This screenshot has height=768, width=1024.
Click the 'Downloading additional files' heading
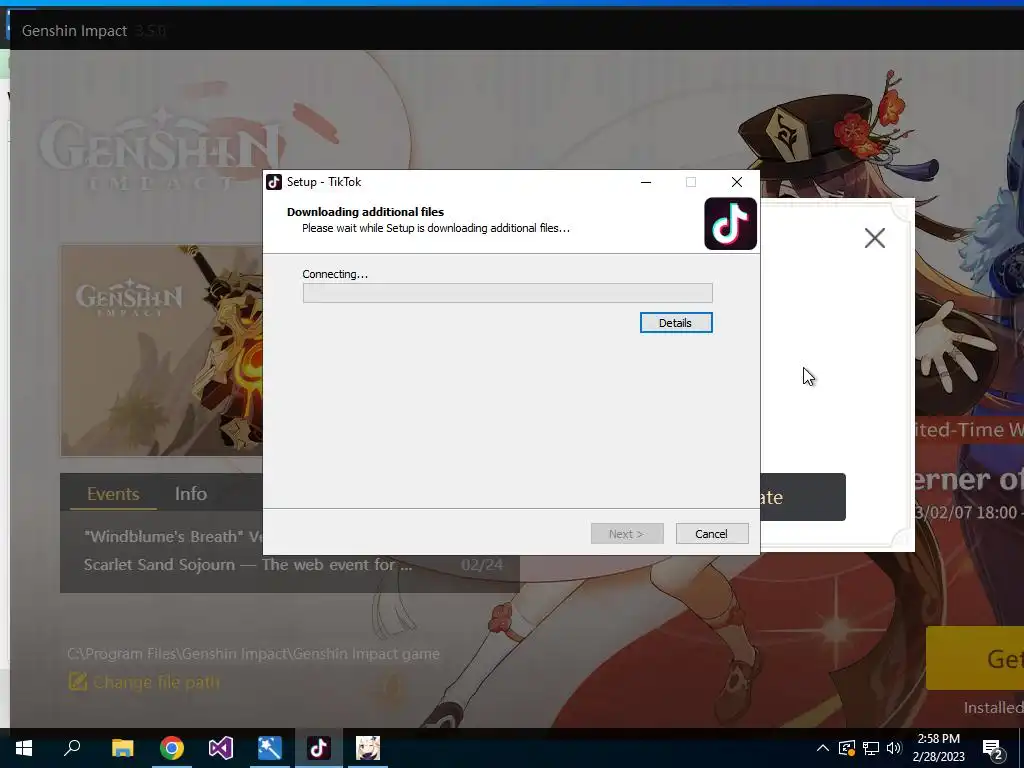(365, 212)
